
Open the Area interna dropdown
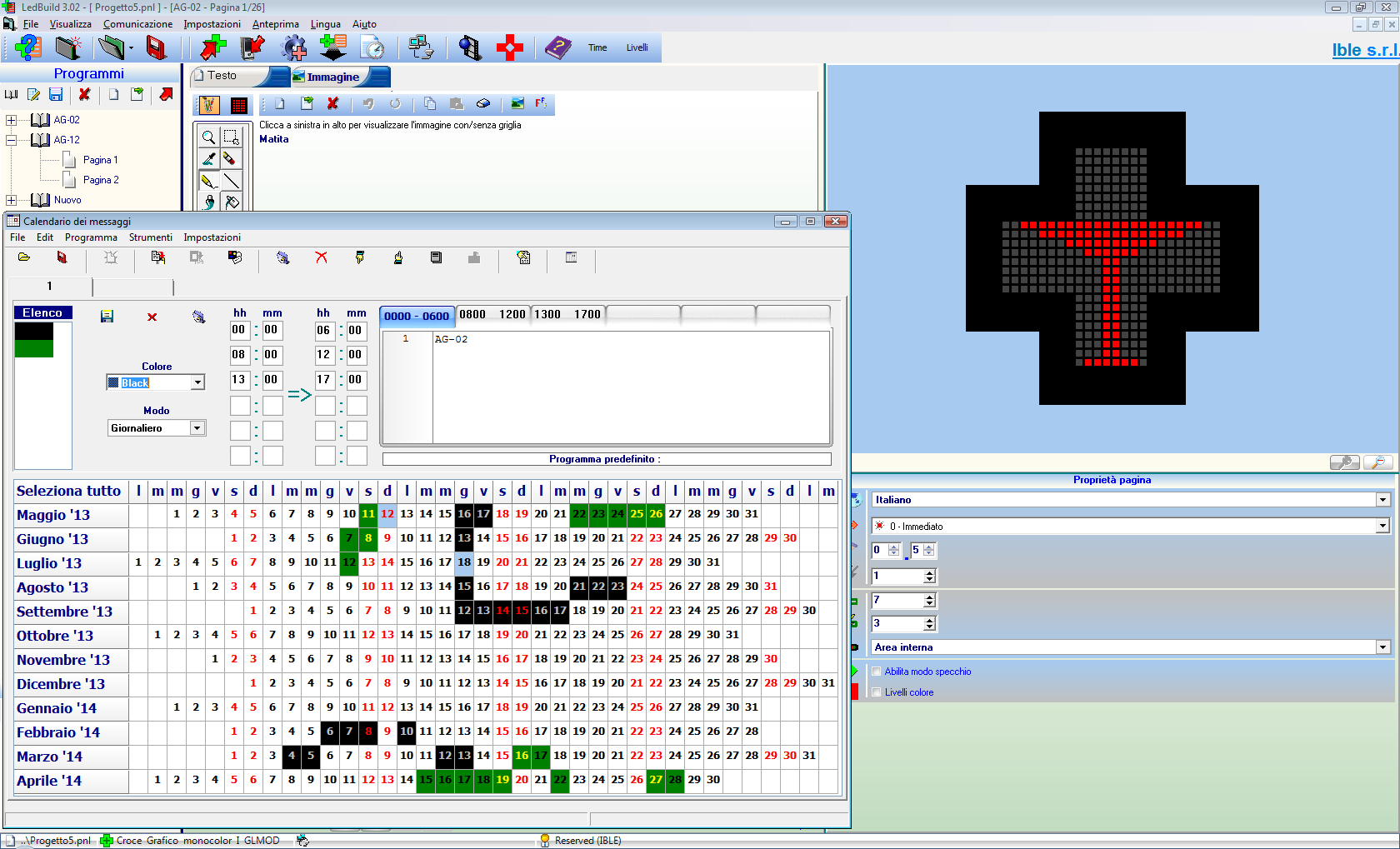[1382, 647]
